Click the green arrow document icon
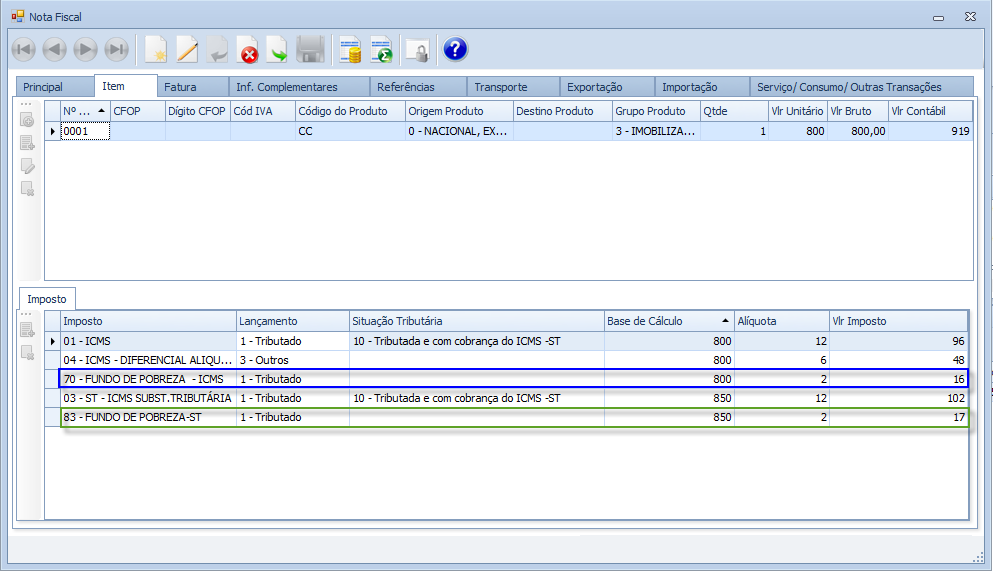The width and height of the screenshot is (993, 571). click(277, 49)
